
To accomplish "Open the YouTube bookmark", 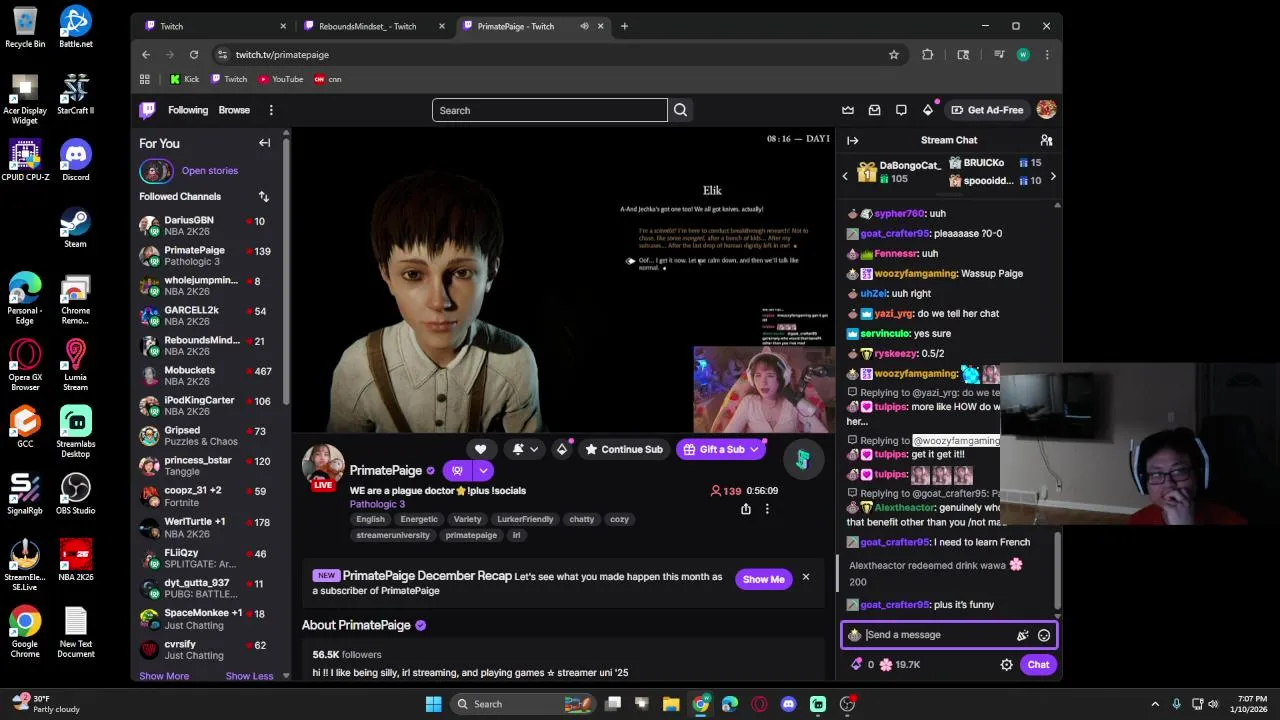I will pyautogui.click(x=280, y=79).
